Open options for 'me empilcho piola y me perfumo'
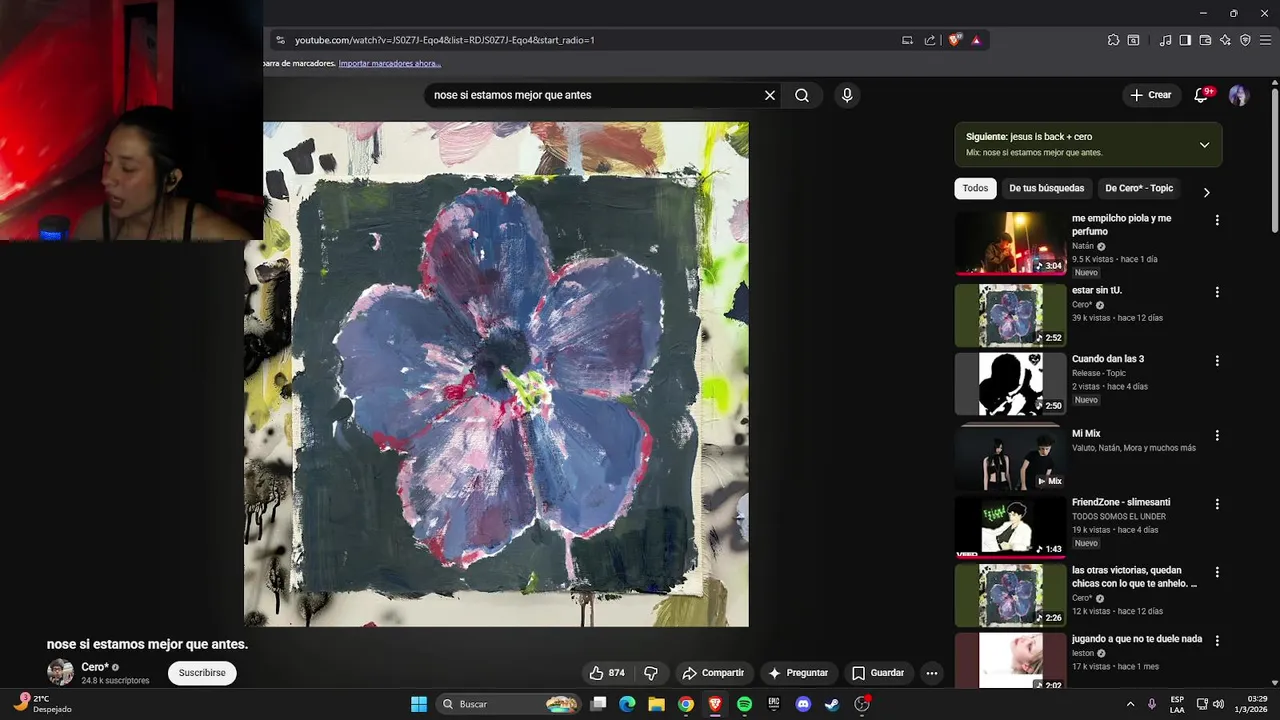The image size is (1280, 720). click(1217, 220)
